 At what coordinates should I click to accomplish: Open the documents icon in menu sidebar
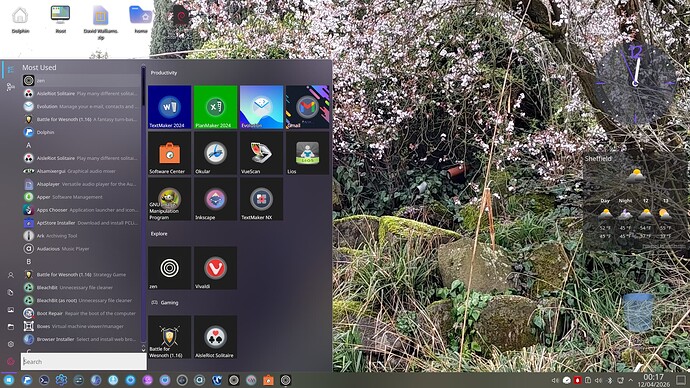(11, 292)
